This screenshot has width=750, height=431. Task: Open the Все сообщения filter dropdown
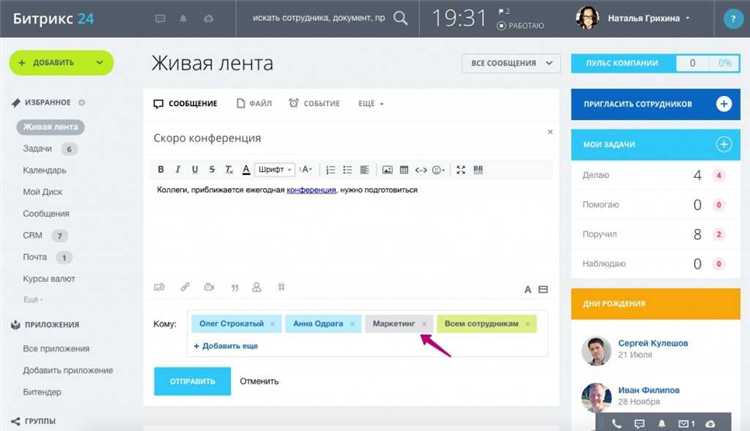(x=511, y=63)
